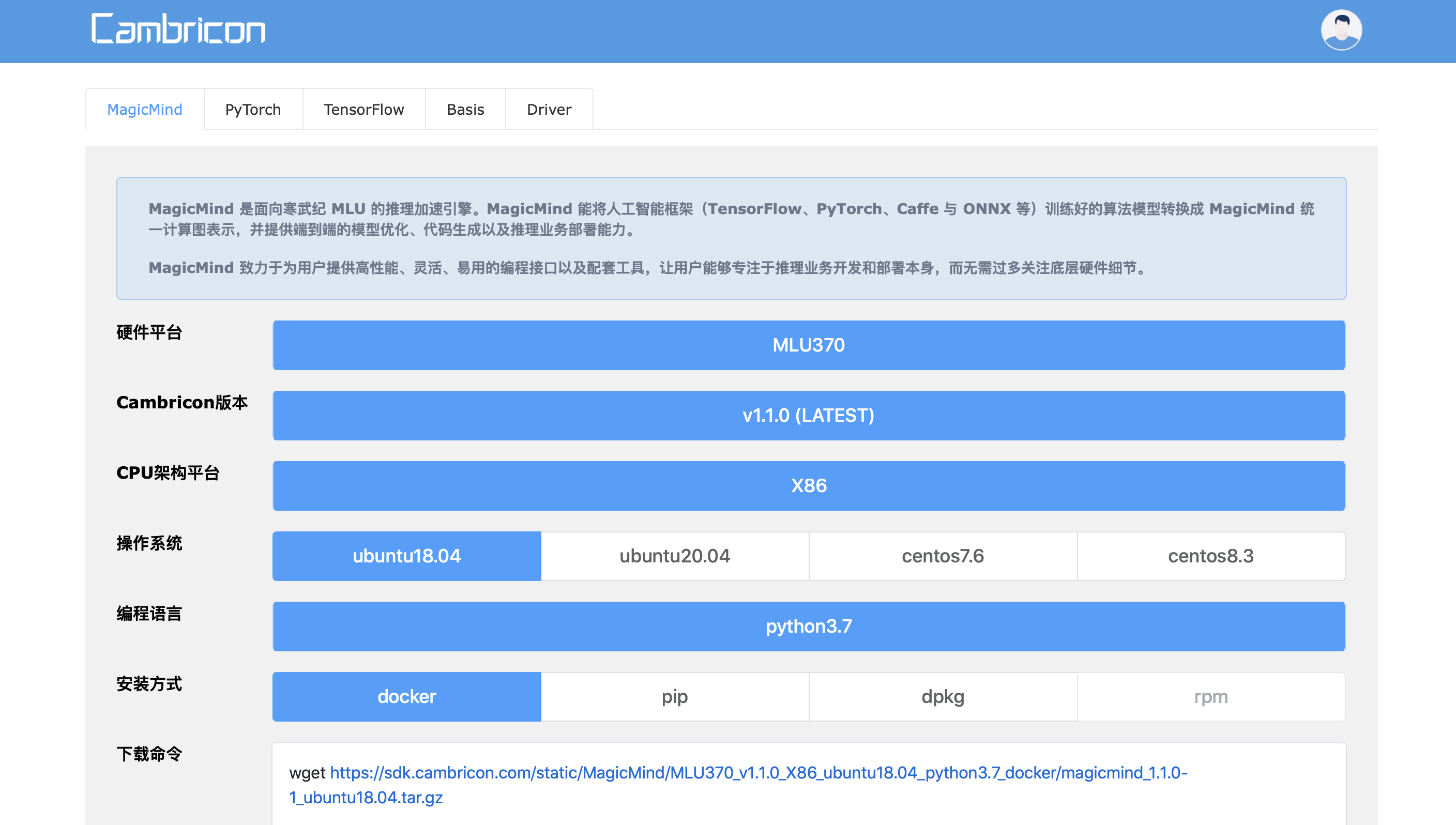This screenshot has width=1456, height=825.
Task: Select the MLU370 hardware platform
Action: click(809, 344)
